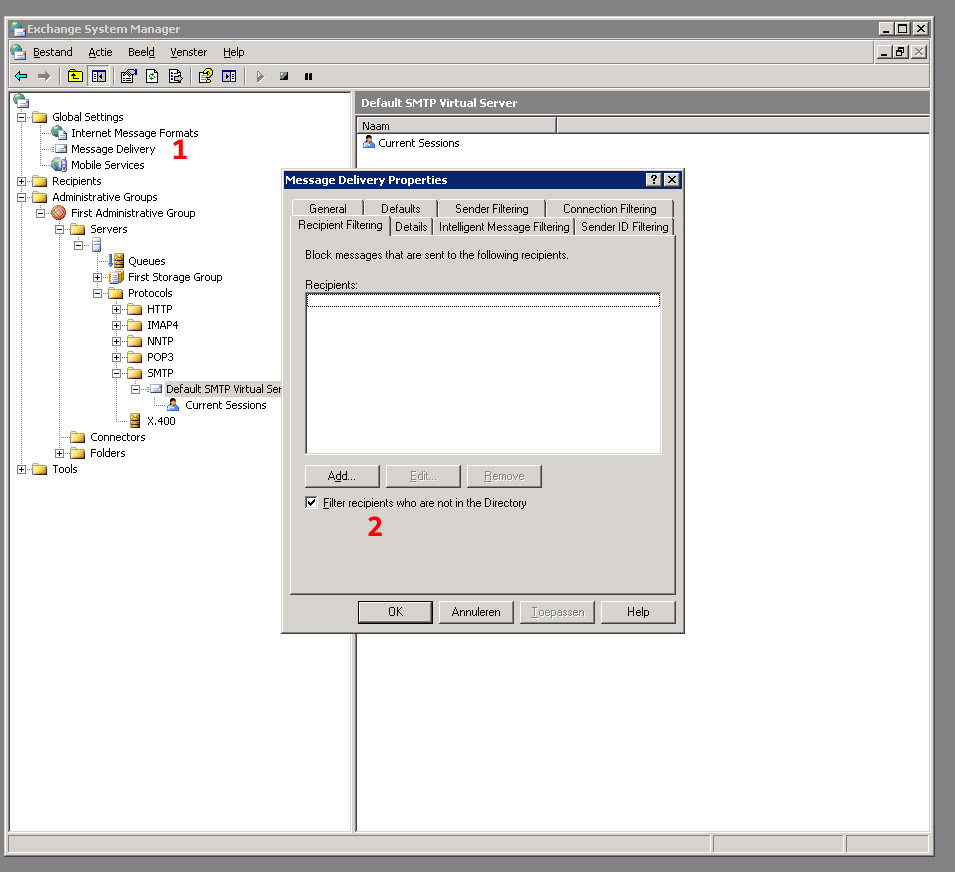Click the Help button in the dialog
Viewport: 955px width, 872px height.
(638, 612)
